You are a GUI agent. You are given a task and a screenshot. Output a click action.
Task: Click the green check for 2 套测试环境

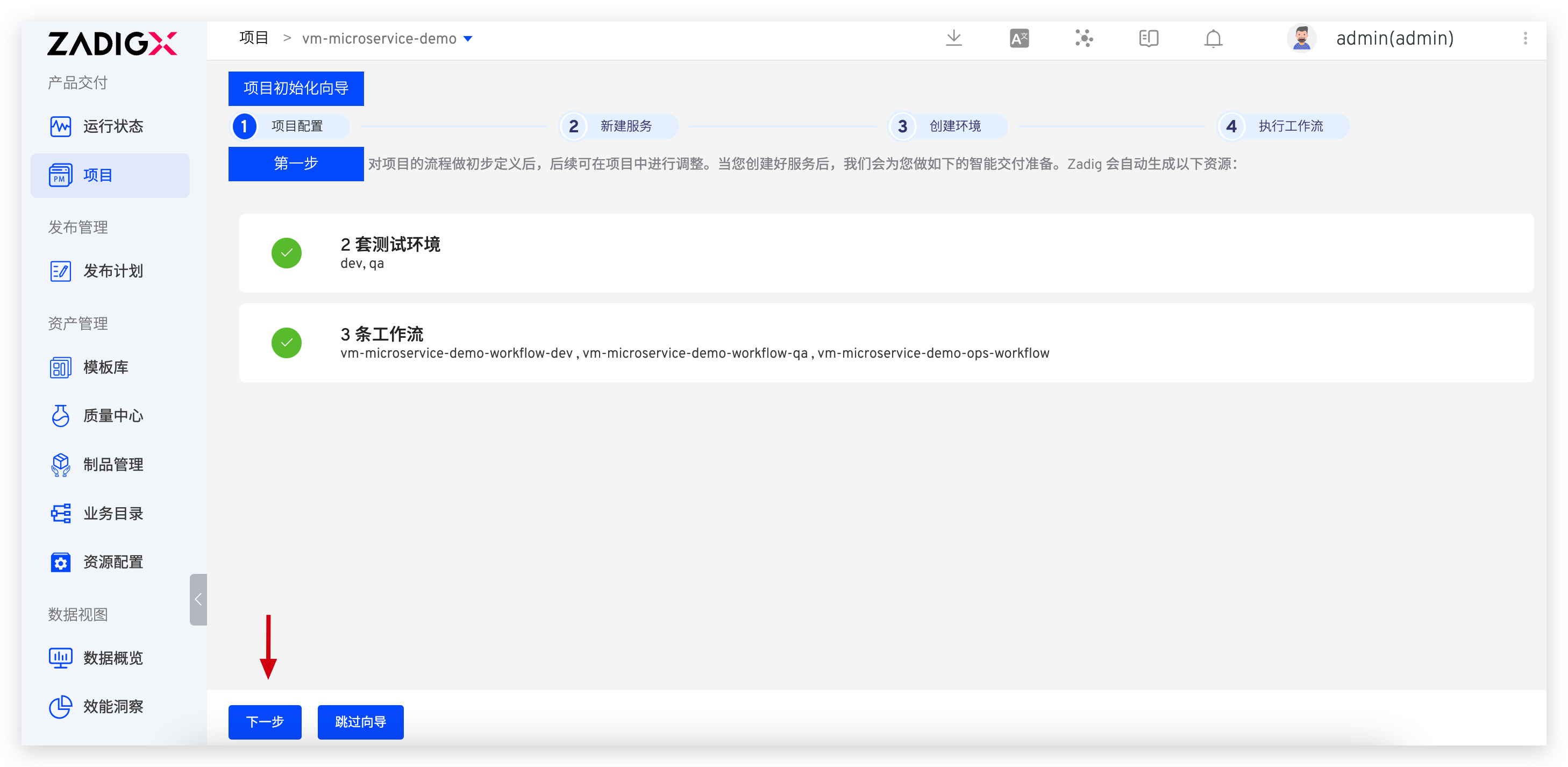click(286, 253)
